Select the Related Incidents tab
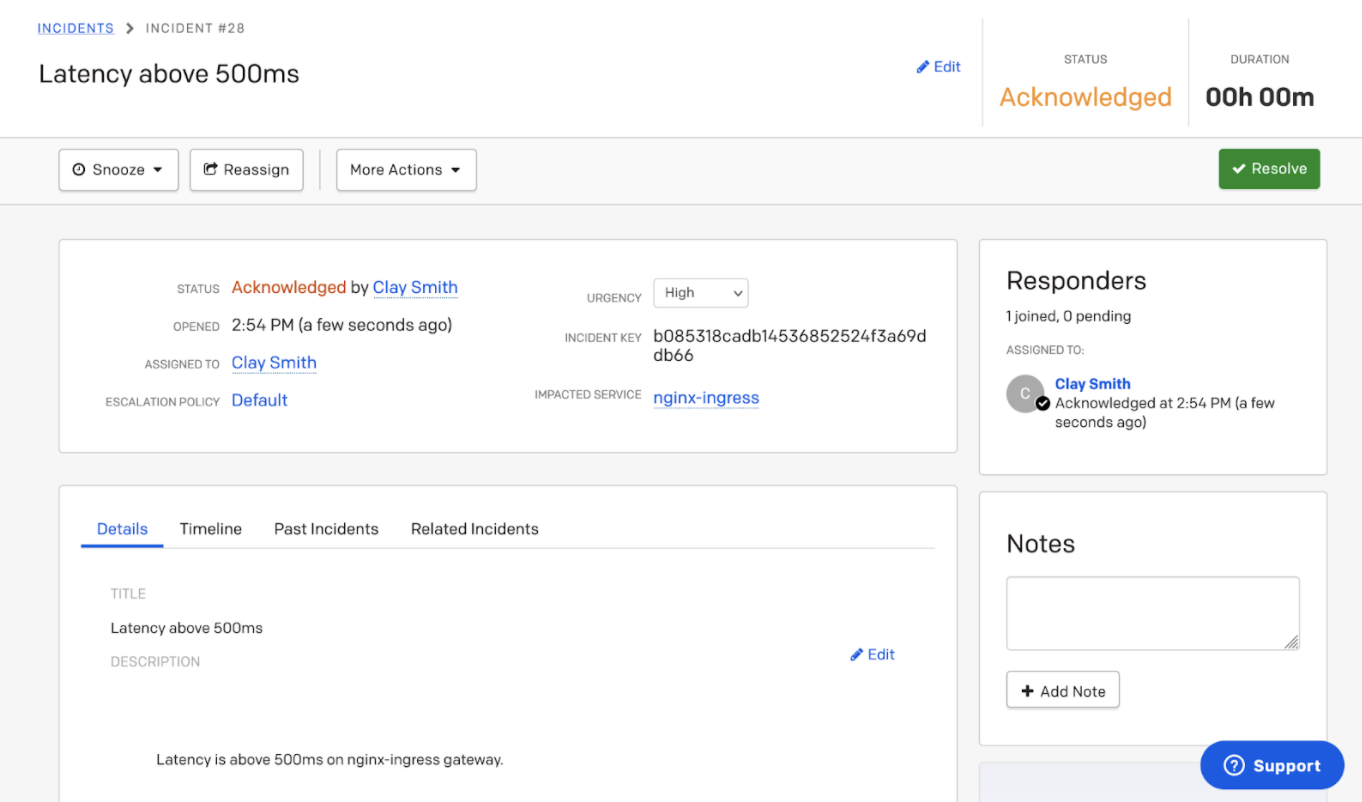 [474, 529]
